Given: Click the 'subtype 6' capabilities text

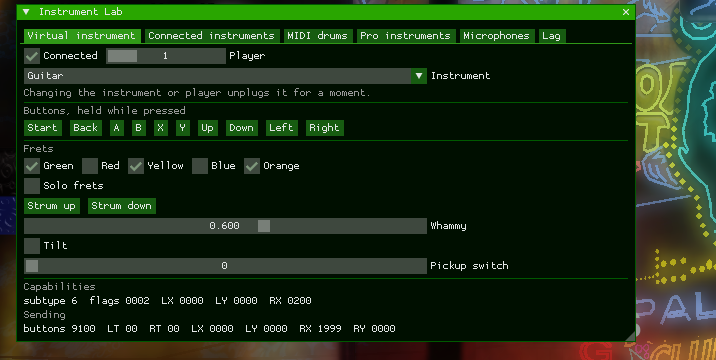Looking at the screenshot, I should [50, 301].
